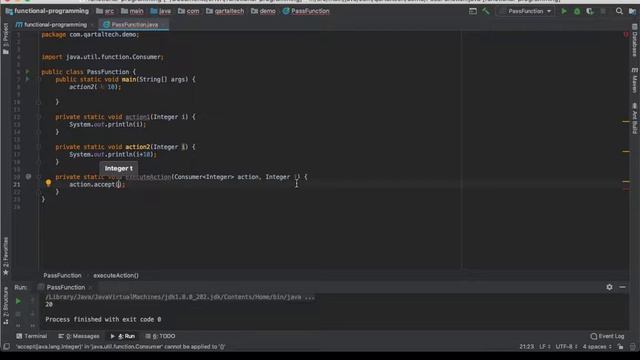
Task: Open the Favorites tool window
Action: [6, 256]
